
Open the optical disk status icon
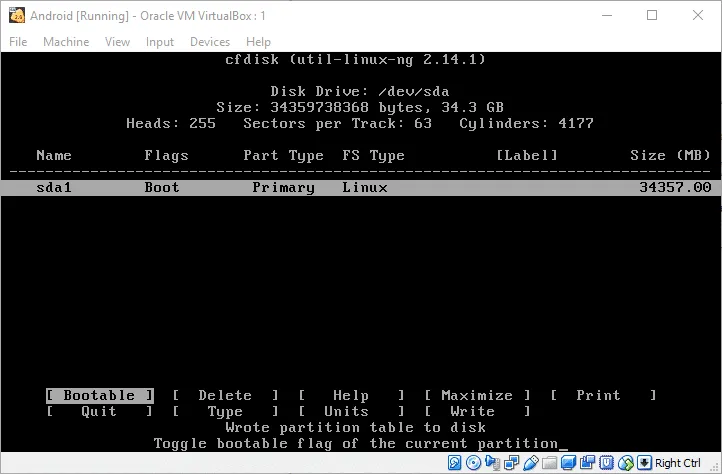pos(473,462)
